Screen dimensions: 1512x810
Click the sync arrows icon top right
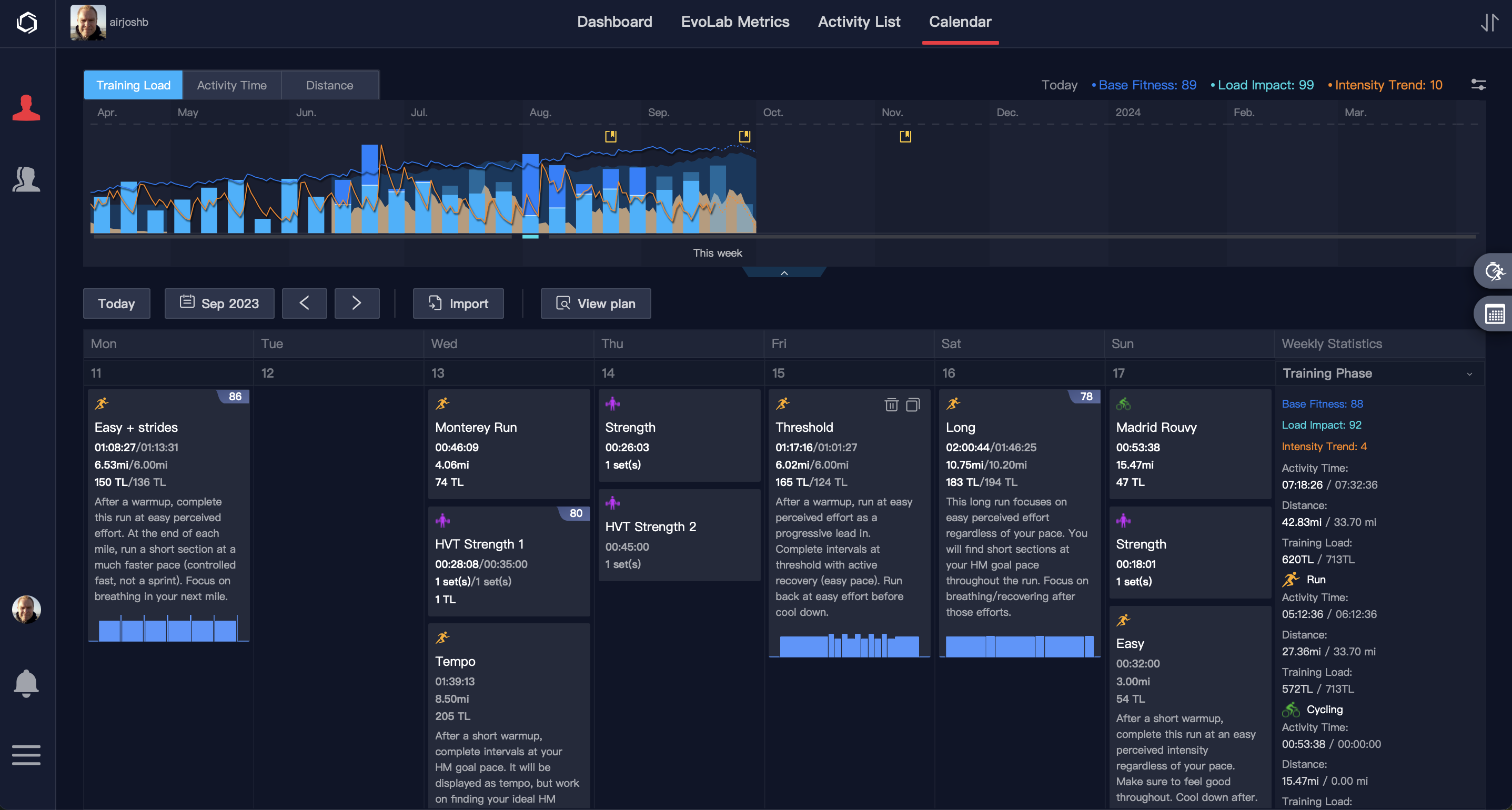(x=1489, y=22)
